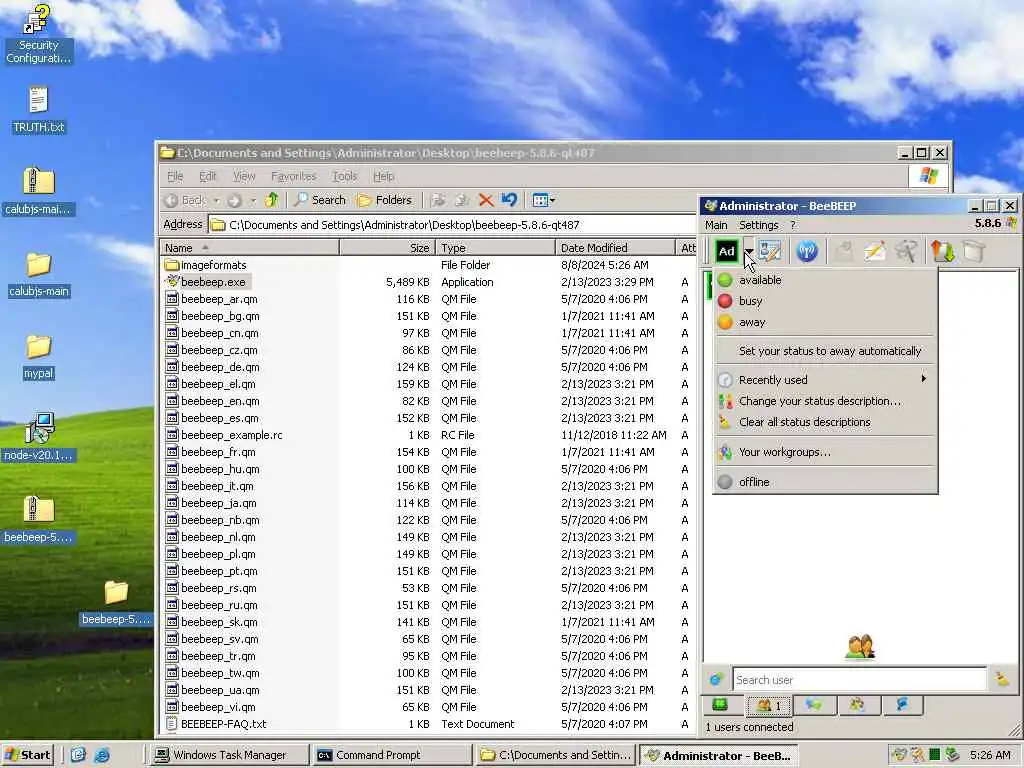
Task: Sort by the Type column header
Action: 495,248
